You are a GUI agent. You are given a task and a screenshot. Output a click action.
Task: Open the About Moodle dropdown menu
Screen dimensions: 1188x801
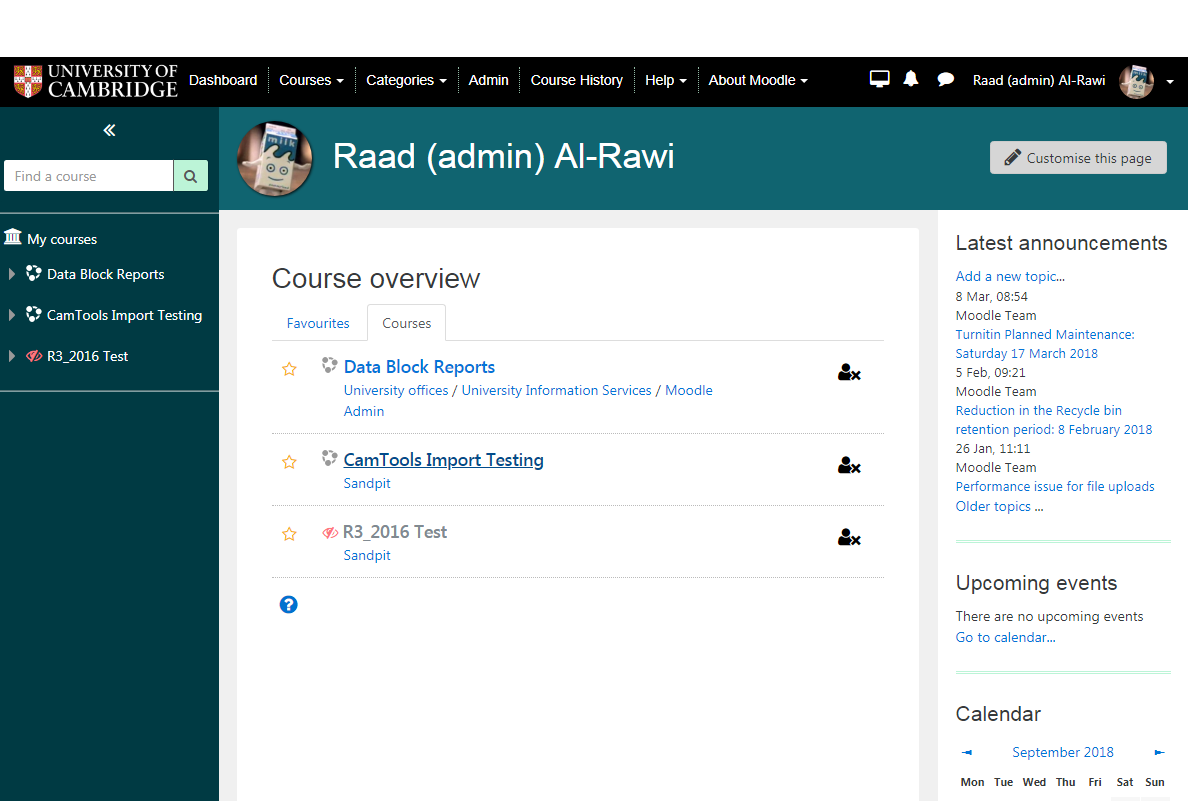click(x=758, y=80)
